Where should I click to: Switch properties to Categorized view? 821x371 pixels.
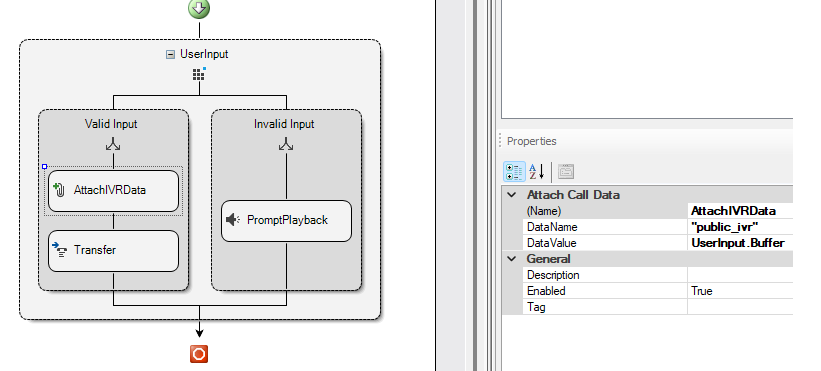point(514,172)
